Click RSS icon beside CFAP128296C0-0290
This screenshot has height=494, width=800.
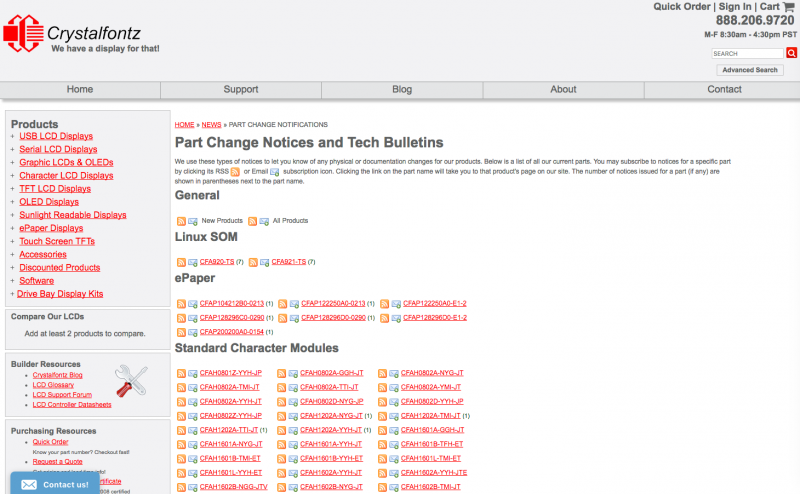(x=181, y=318)
